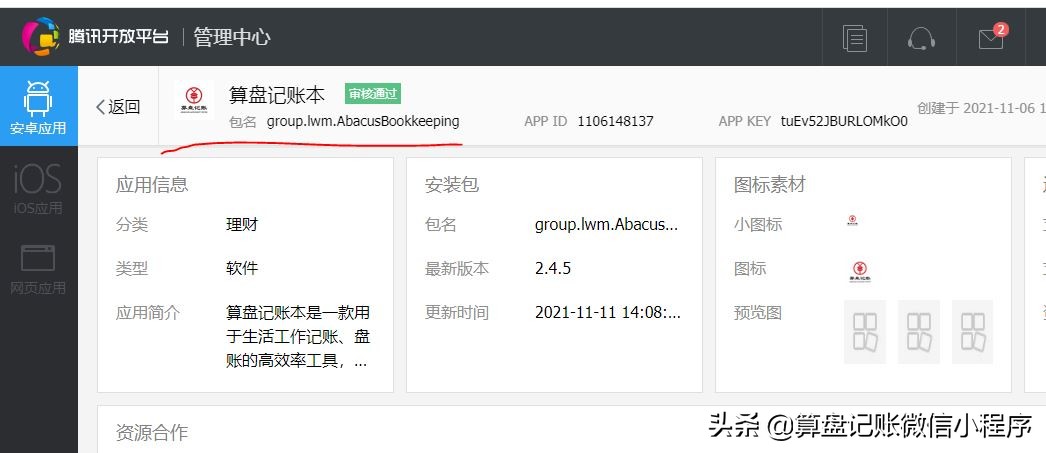Select package name group.lwm.AbacusBookkeeping in header
The height and width of the screenshot is (453, 1046).
click(x=363, y=121)
